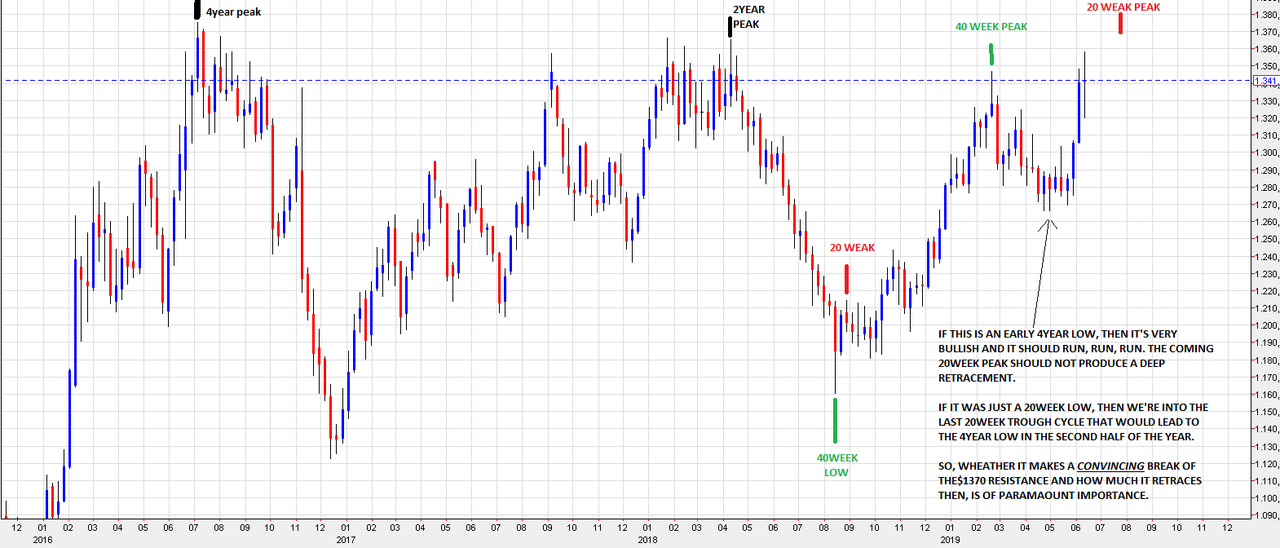Click the 1.380 price axis value

1266,15
